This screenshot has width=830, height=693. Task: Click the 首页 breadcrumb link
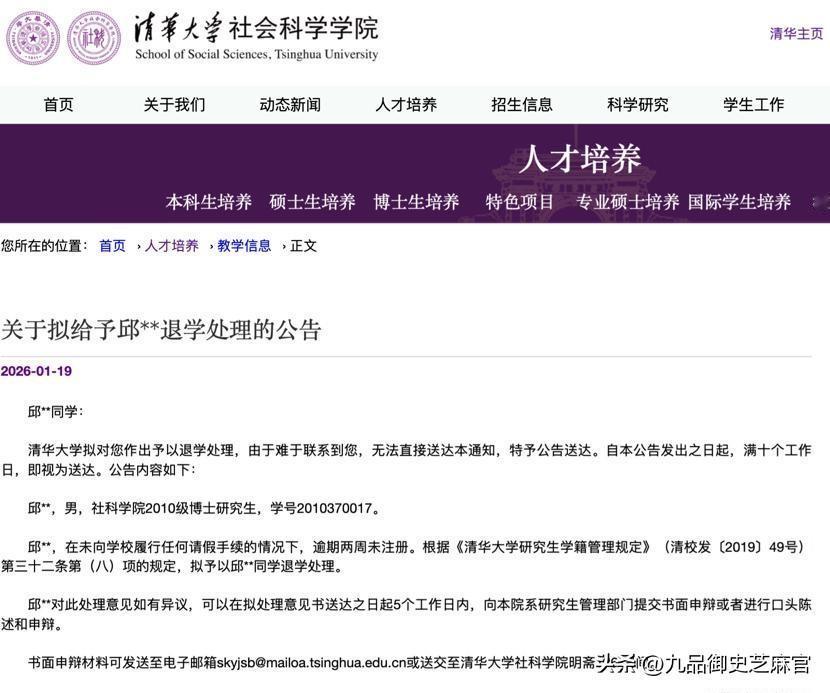click(113, 246)
